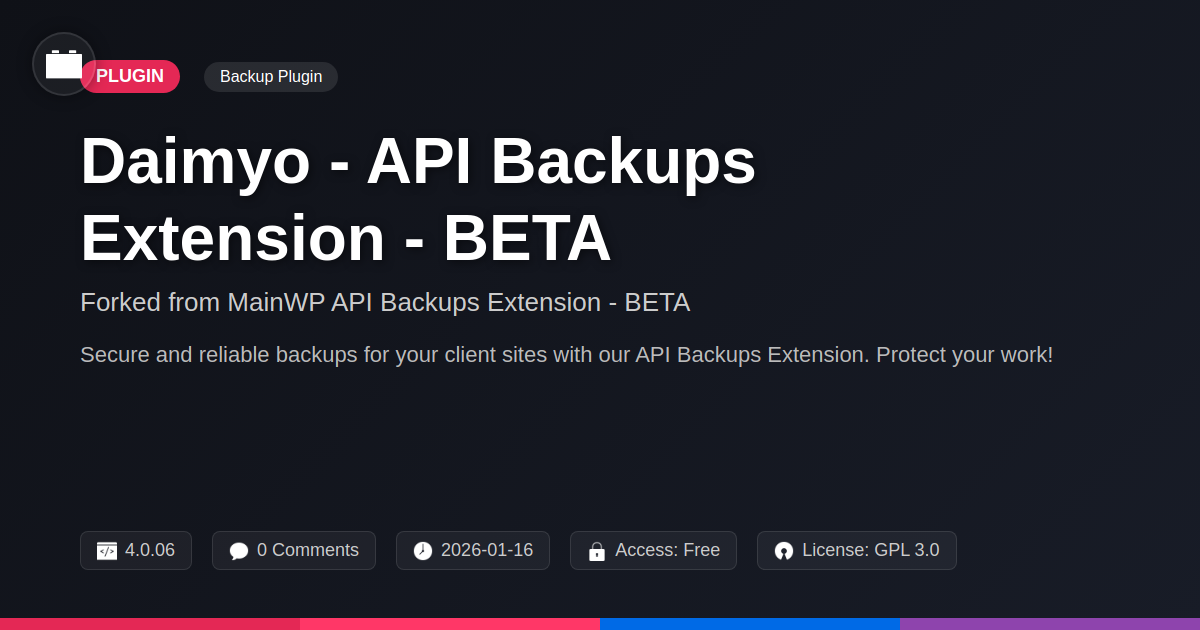The width and height of the screenshot is (1200, 630).
Task: Click the open source license icon
Action: pos(784,551)
